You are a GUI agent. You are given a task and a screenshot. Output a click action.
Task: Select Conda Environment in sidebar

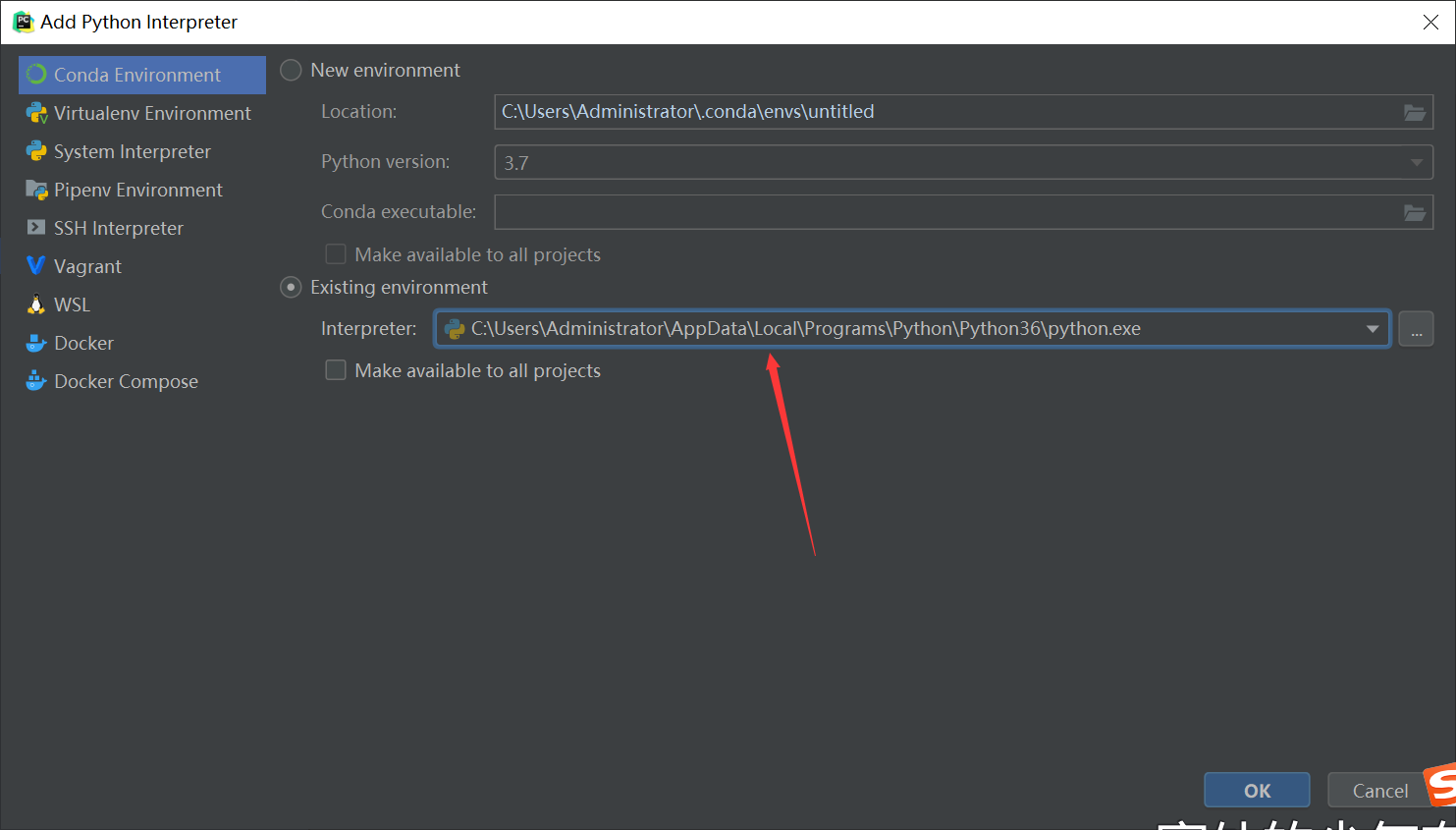(142, 75)
